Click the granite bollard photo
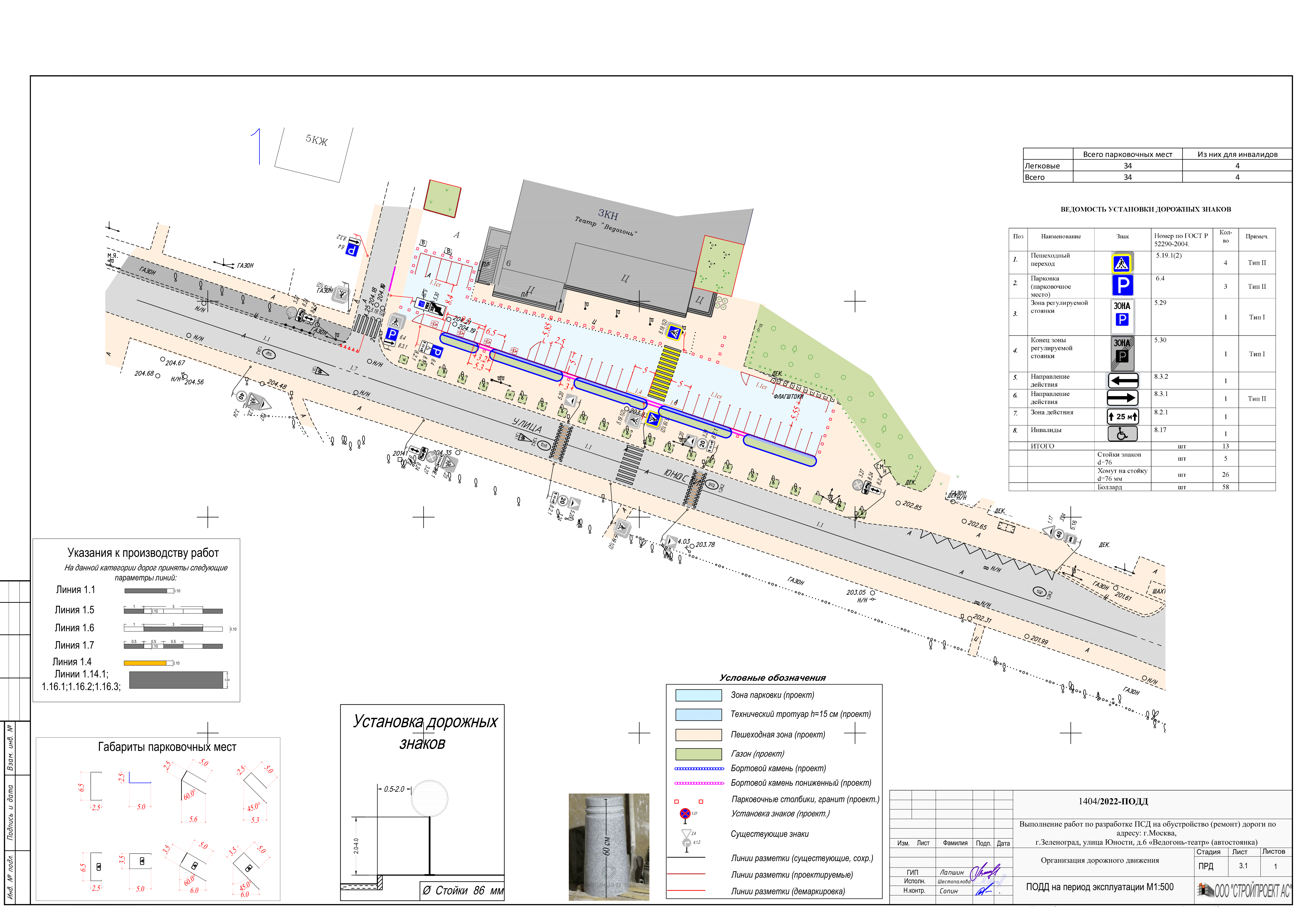1316x907 pixels. tap(608, 846)
